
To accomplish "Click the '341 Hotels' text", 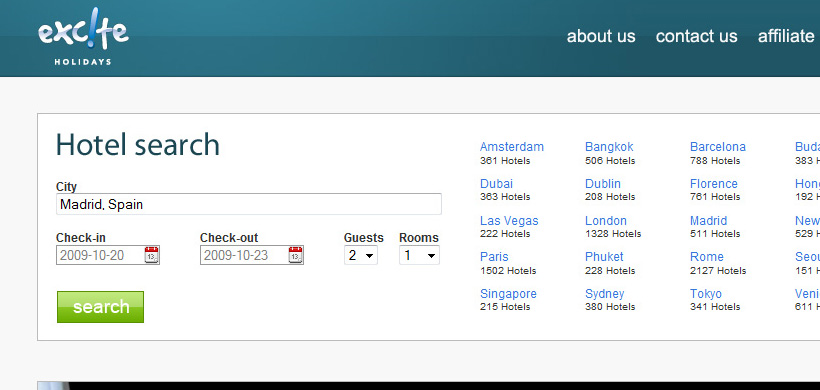I will (x=715, y=307).
